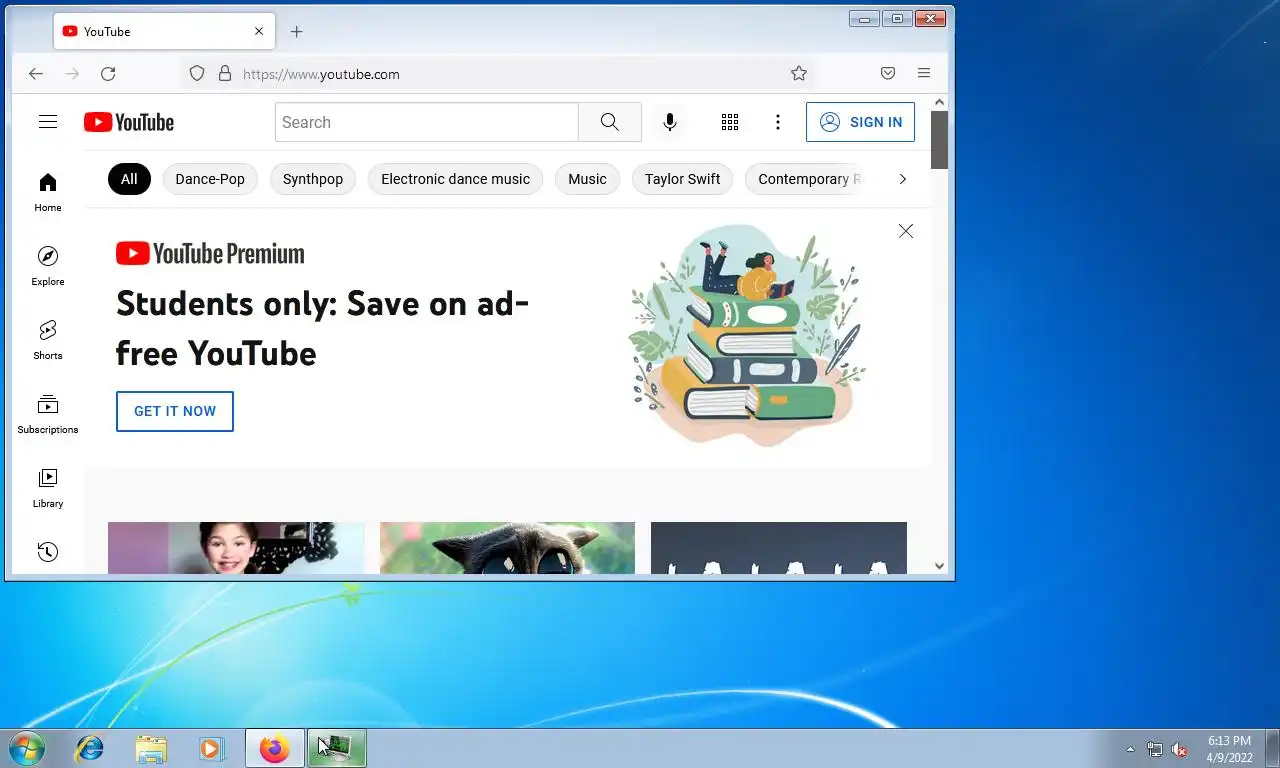Reload the current page
Image resolution: width=1280 pixels, height=768 pixels.
point(108,74)
